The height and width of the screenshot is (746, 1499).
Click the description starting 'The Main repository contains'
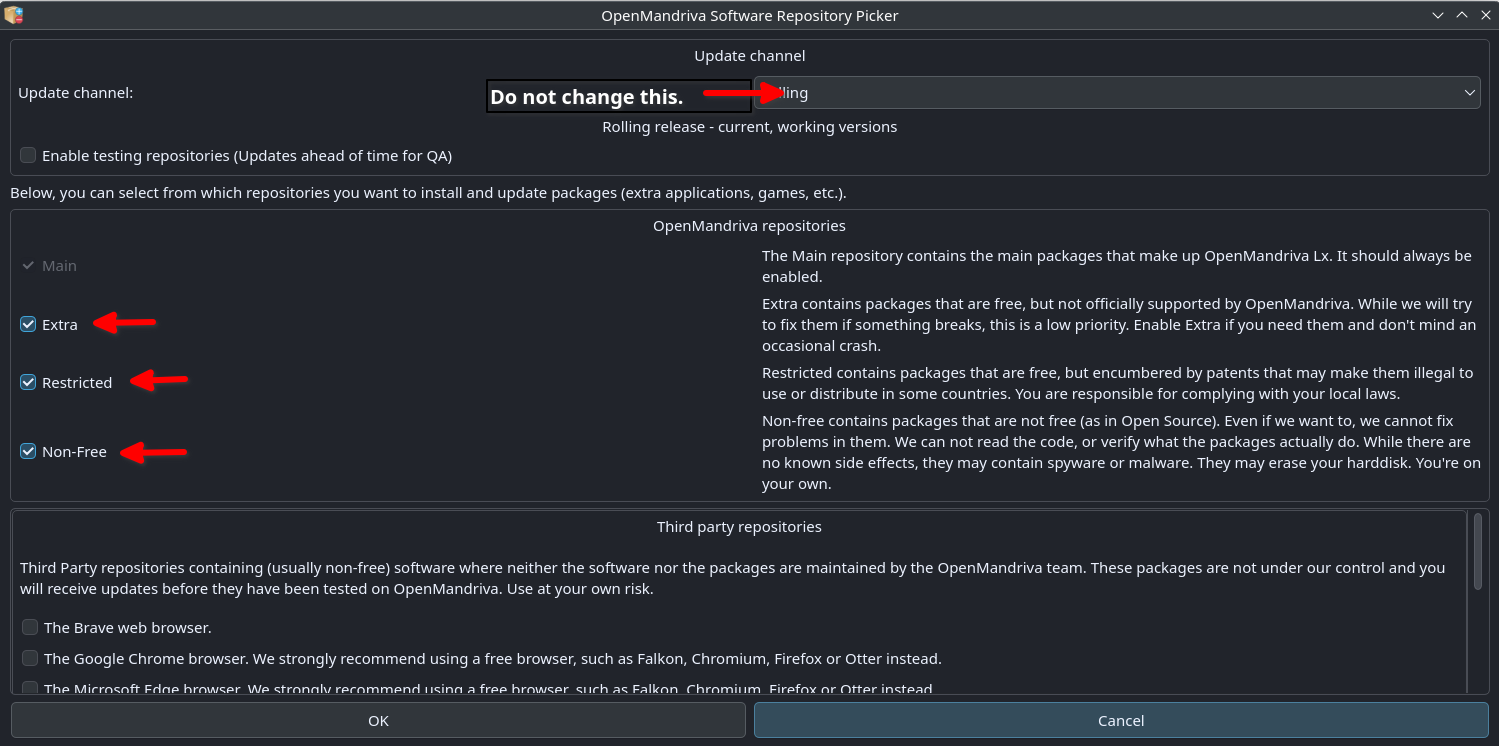coord(1116,266)
